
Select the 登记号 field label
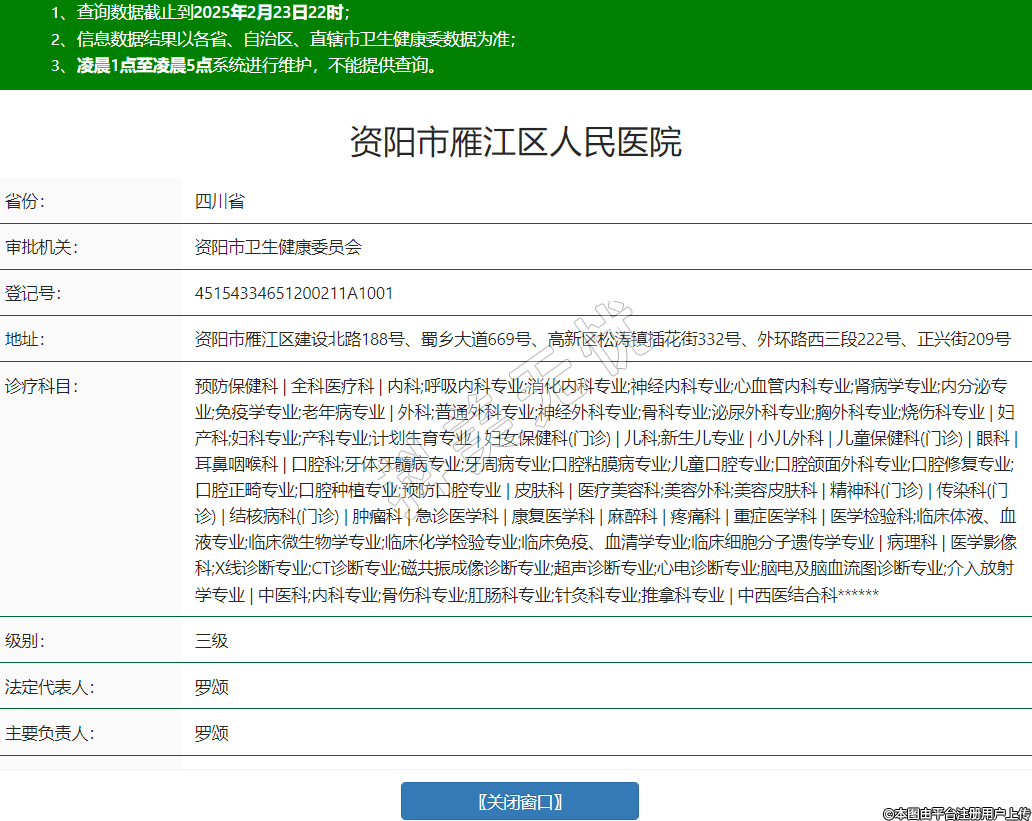[33, 293]
